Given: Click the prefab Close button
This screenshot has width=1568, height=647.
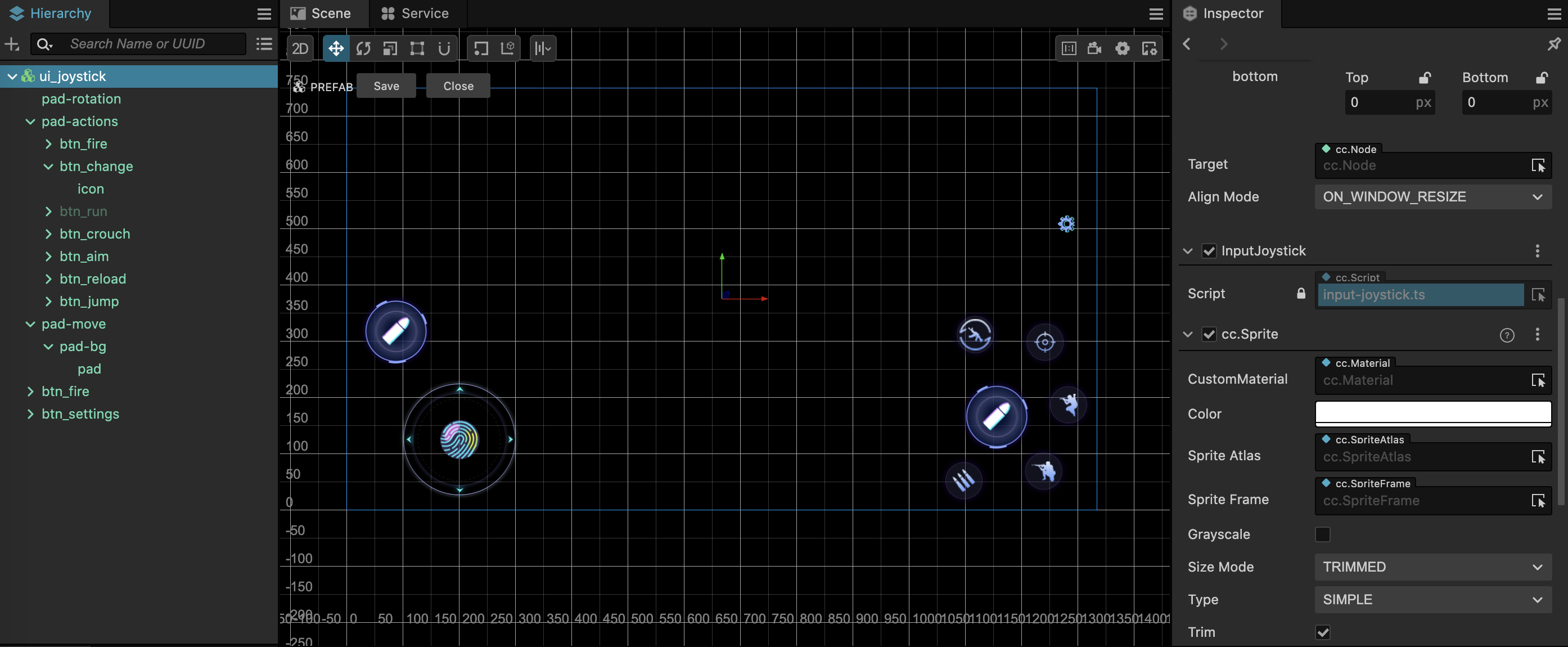Looking at the screenshot, I should 458,86.
